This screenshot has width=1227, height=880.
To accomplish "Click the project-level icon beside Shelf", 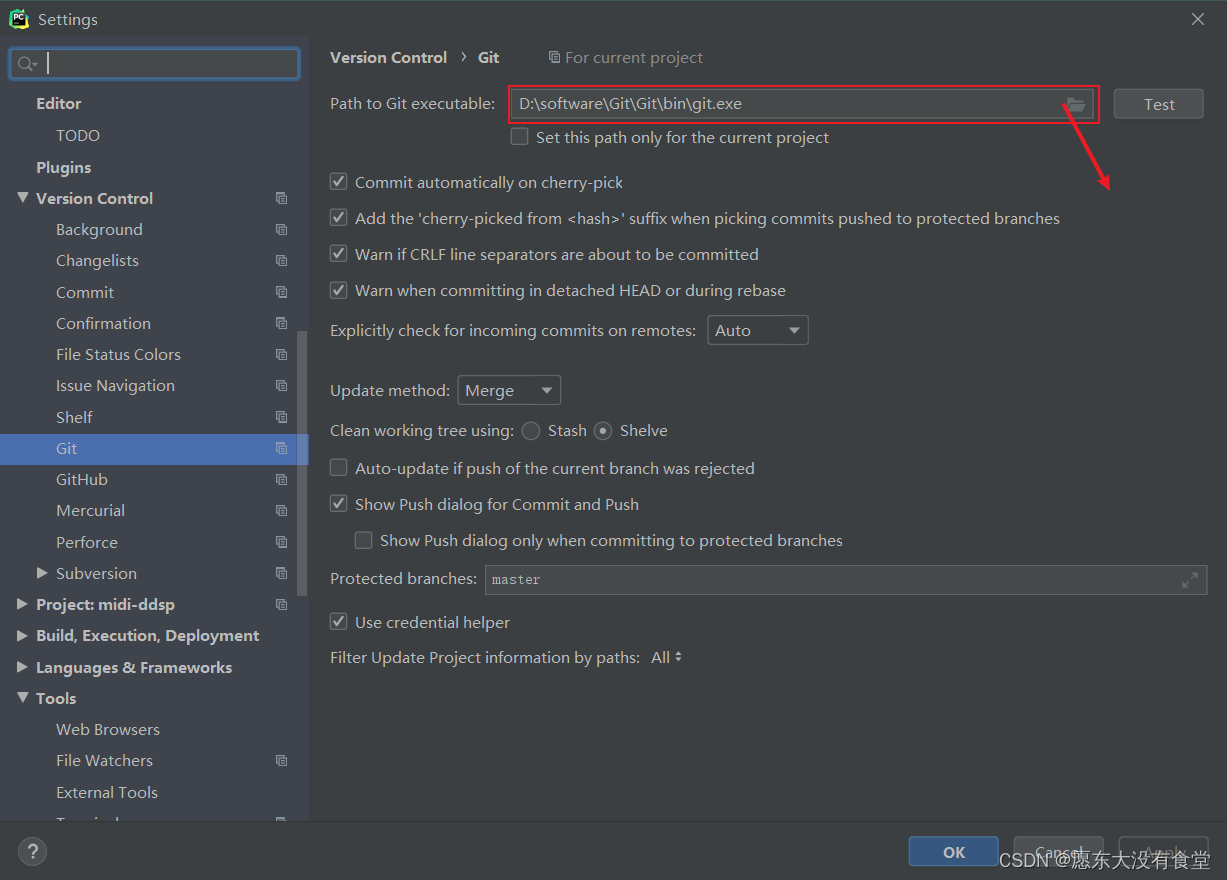I will [281, 417].
